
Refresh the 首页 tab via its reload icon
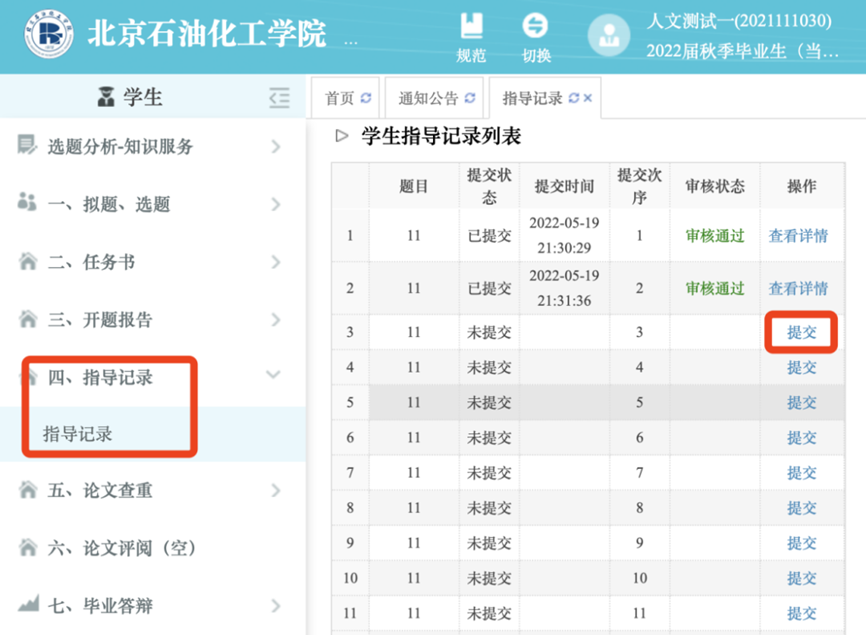(366, 98)
